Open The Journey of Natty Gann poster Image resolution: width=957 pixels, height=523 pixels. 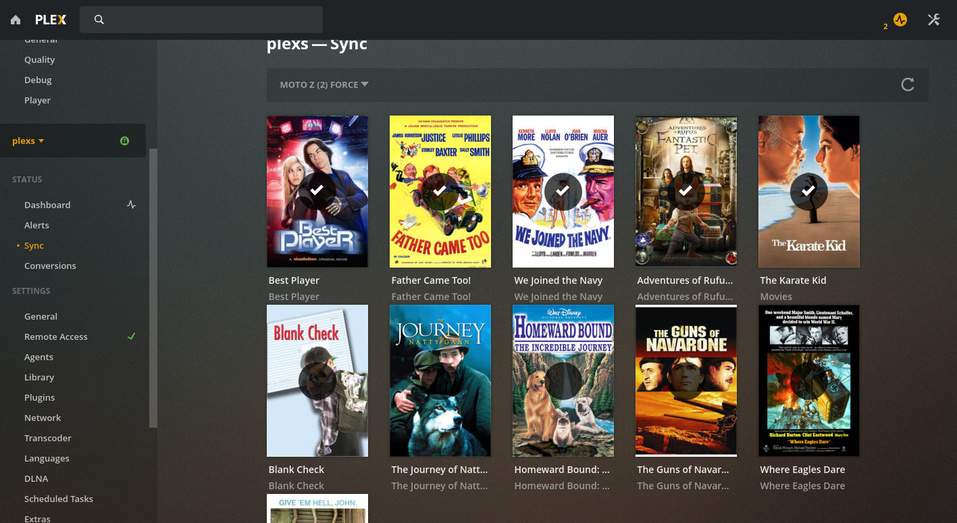pos(440,381)
